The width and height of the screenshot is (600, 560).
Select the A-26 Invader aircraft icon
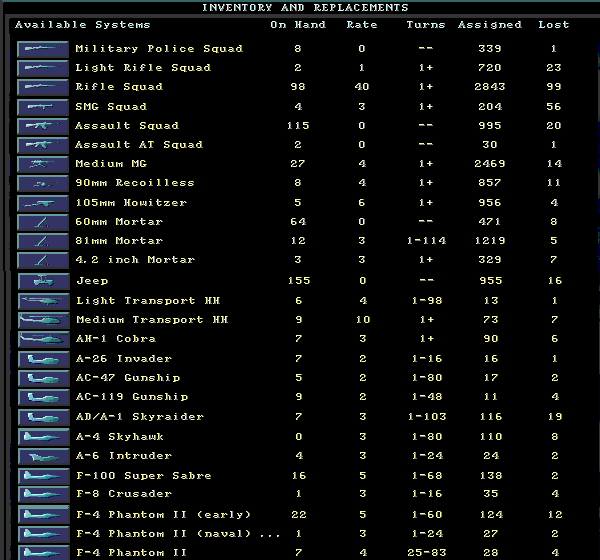[44, 359]
